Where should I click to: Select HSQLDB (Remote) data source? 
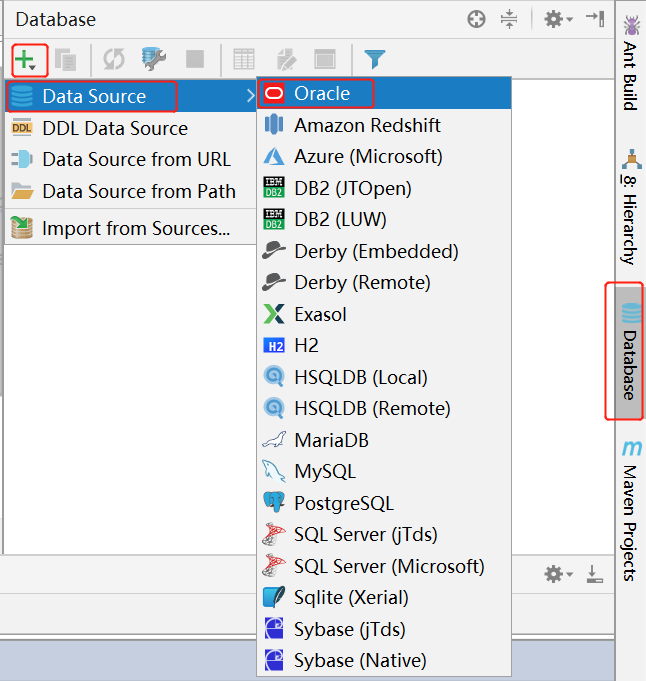tap(384, 408)
